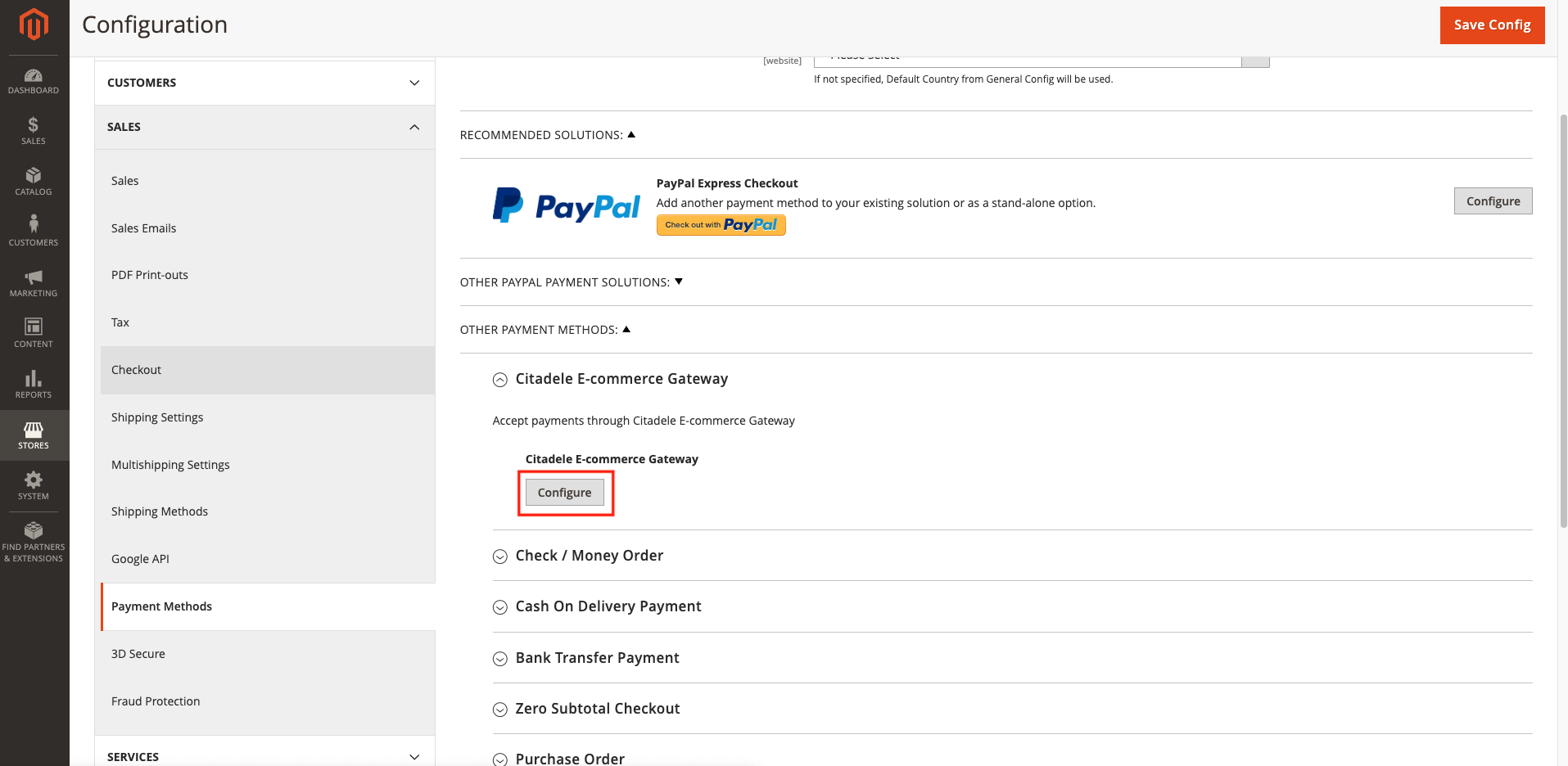
Task: Click Check / Money Order heading
Action: 590,556
